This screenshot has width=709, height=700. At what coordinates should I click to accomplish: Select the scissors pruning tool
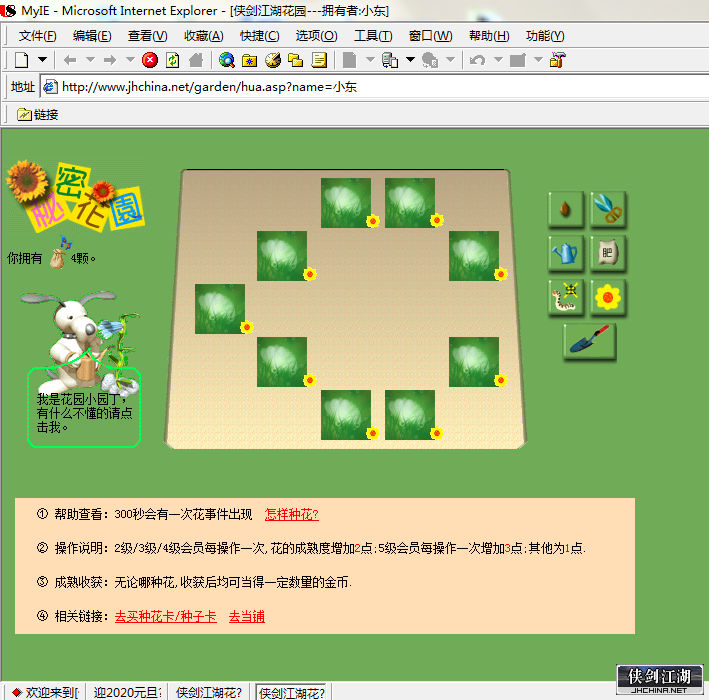point(608,209)
